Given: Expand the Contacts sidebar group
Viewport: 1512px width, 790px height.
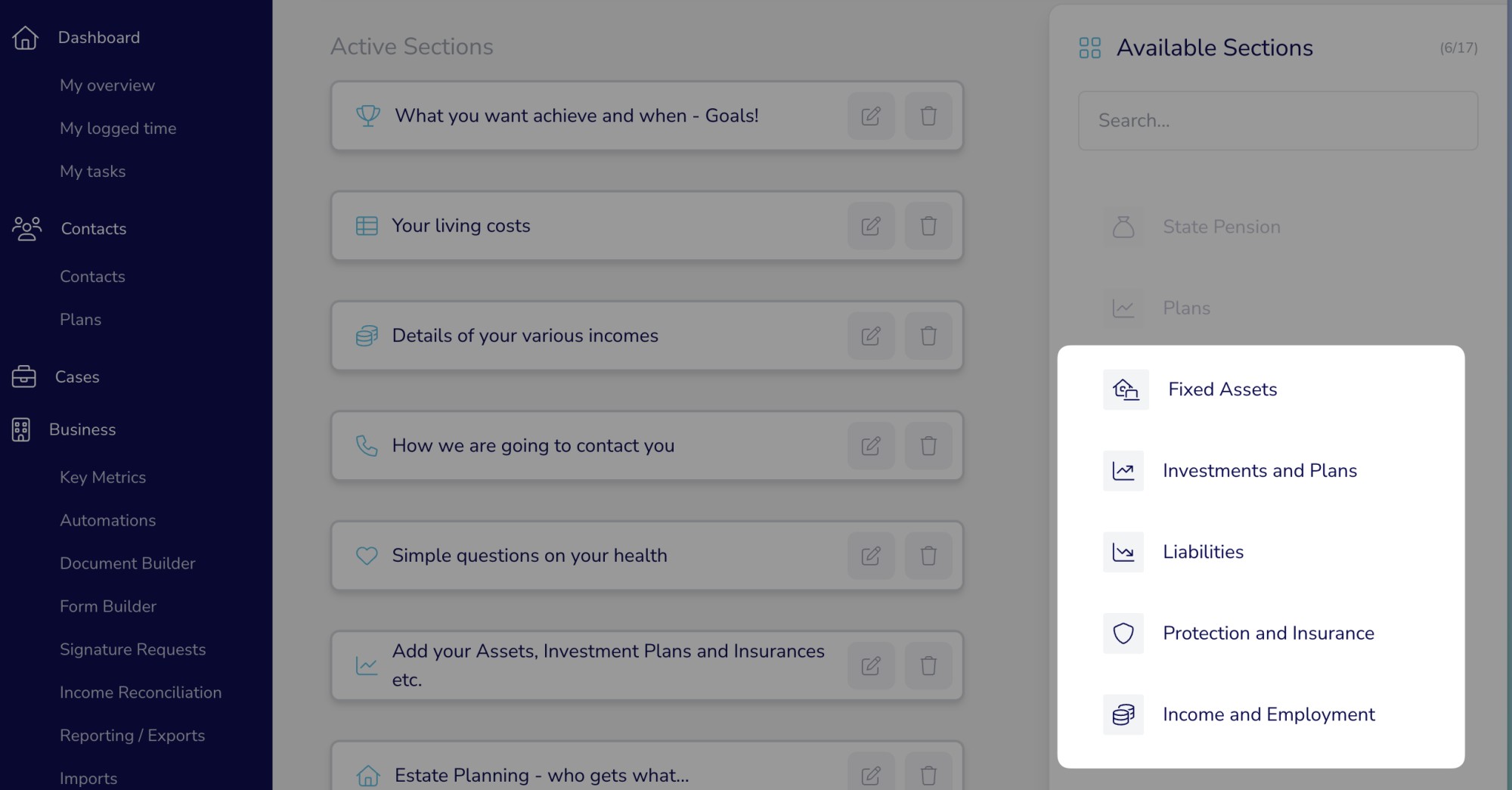Looking at the screenshot, I should 94,228.
